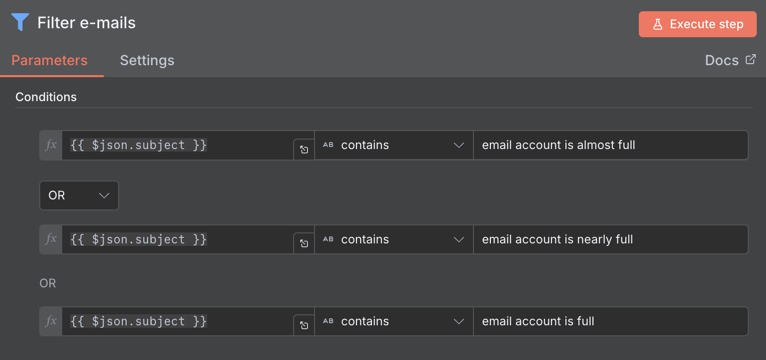Click the external link icon beside Docs
Viewport: 766px width, 360px height.
coord(750,60)
